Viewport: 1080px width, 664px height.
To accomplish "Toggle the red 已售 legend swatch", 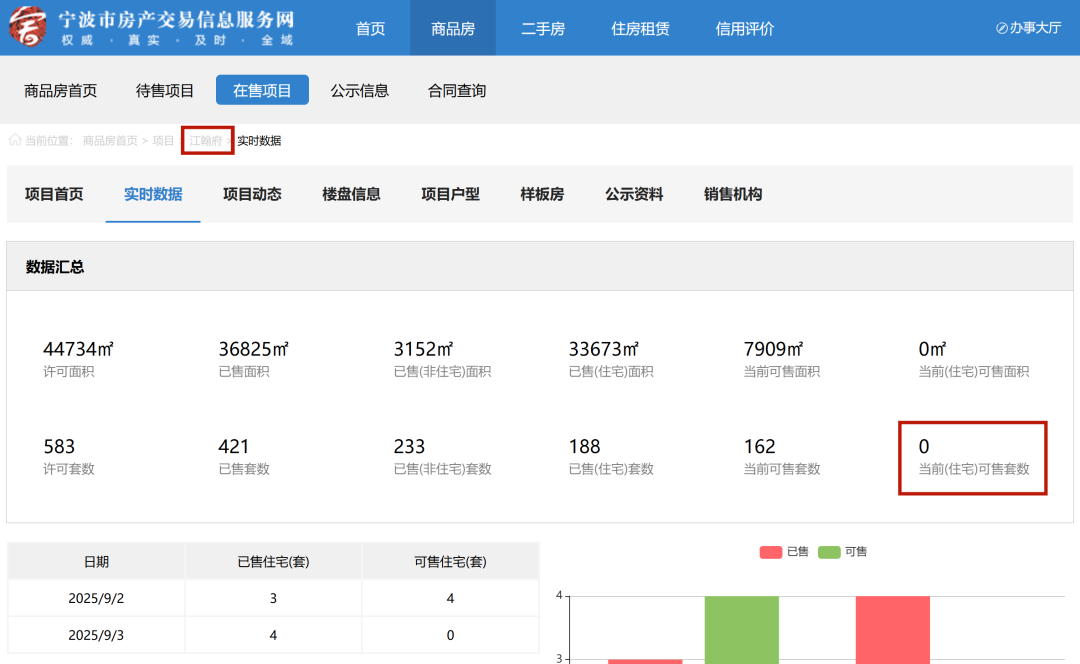I will click(x=770, y=552).
